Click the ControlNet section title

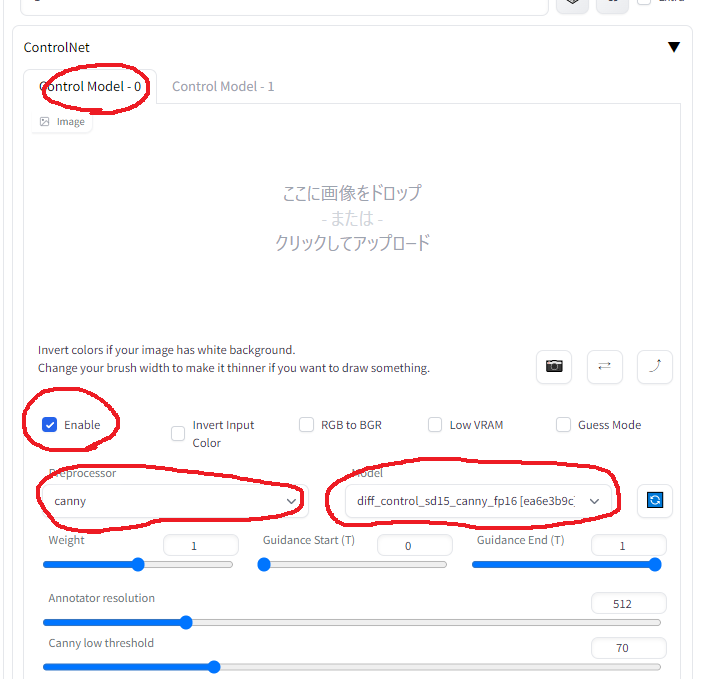56,47
